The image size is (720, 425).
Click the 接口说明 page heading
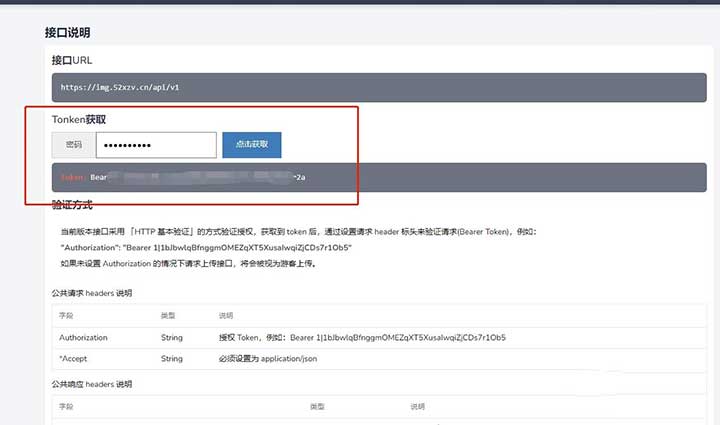point(67,33)
